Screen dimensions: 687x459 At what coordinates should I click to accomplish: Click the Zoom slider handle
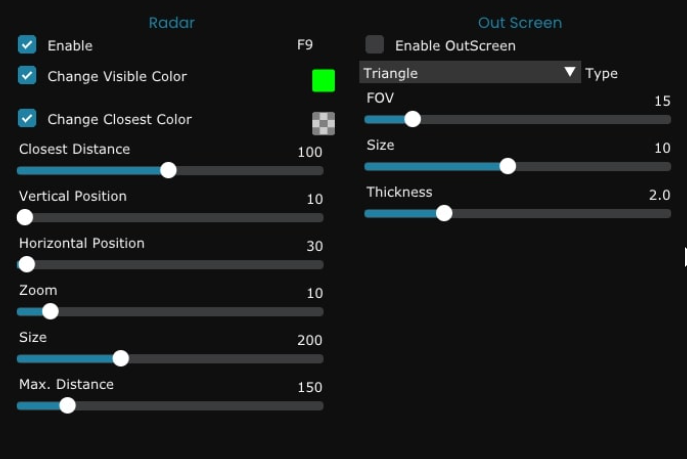(x=50, y=311)
